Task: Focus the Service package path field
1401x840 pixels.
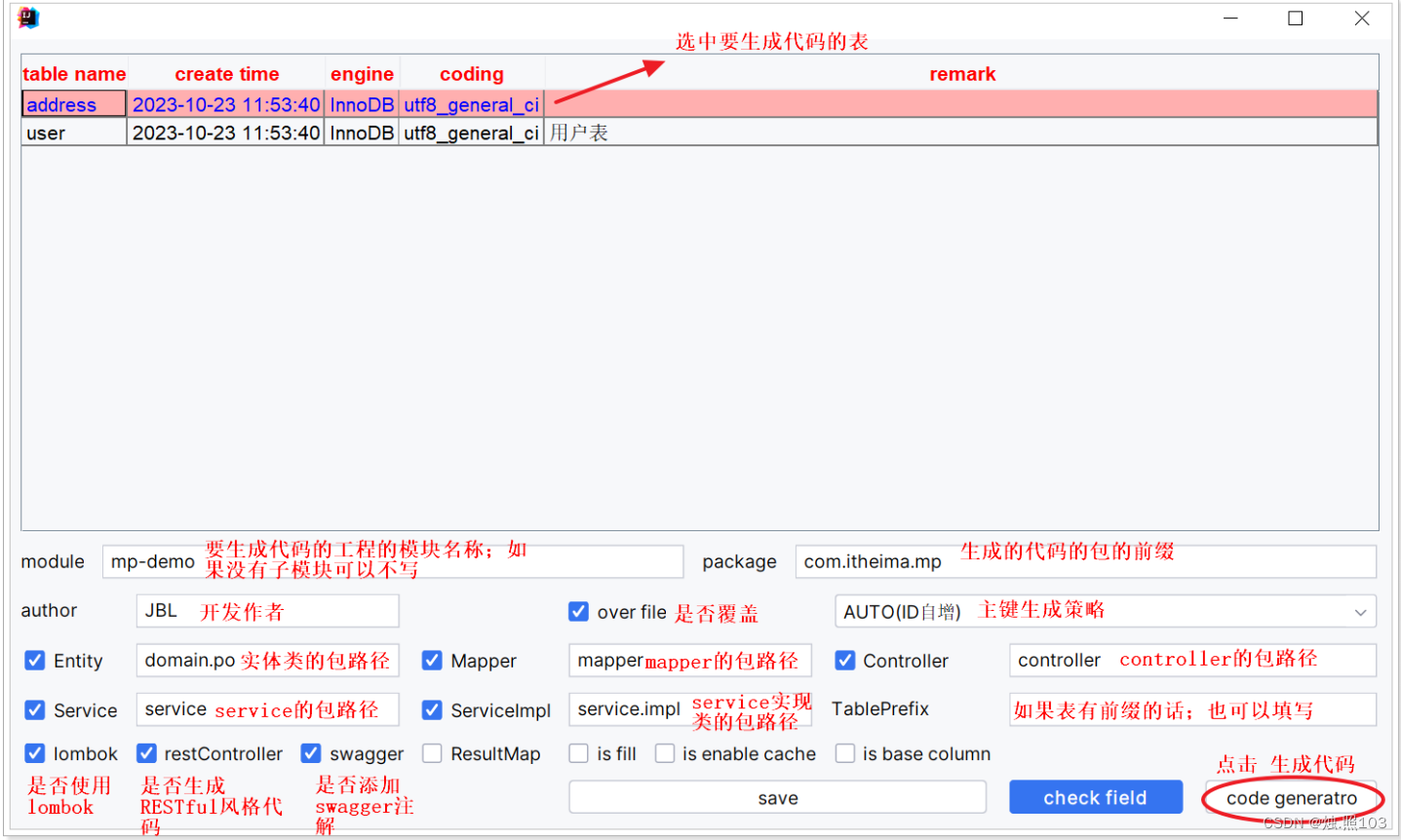Action: click(x=268, y=708)
